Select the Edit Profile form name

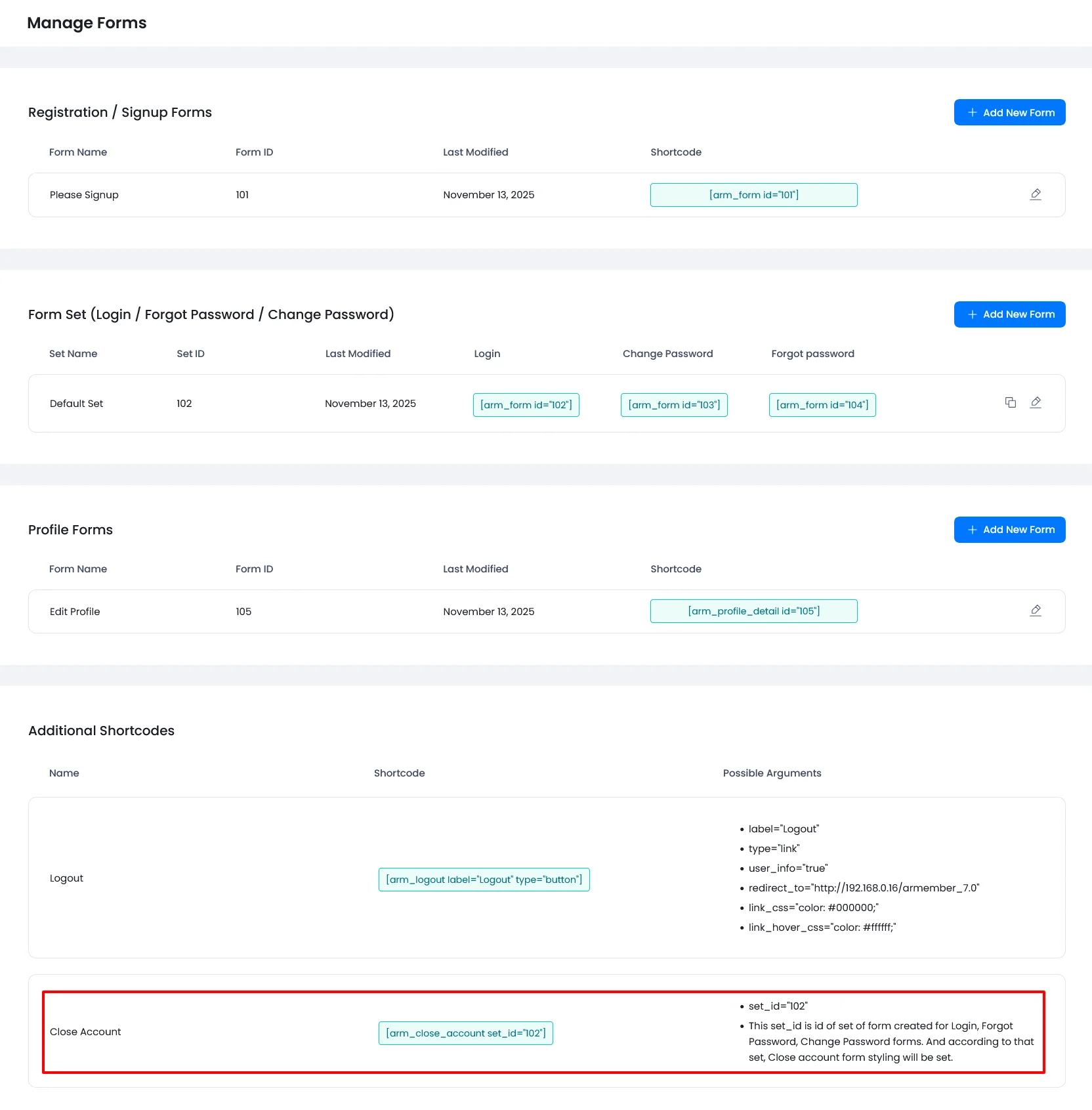(x=75, y=612)
